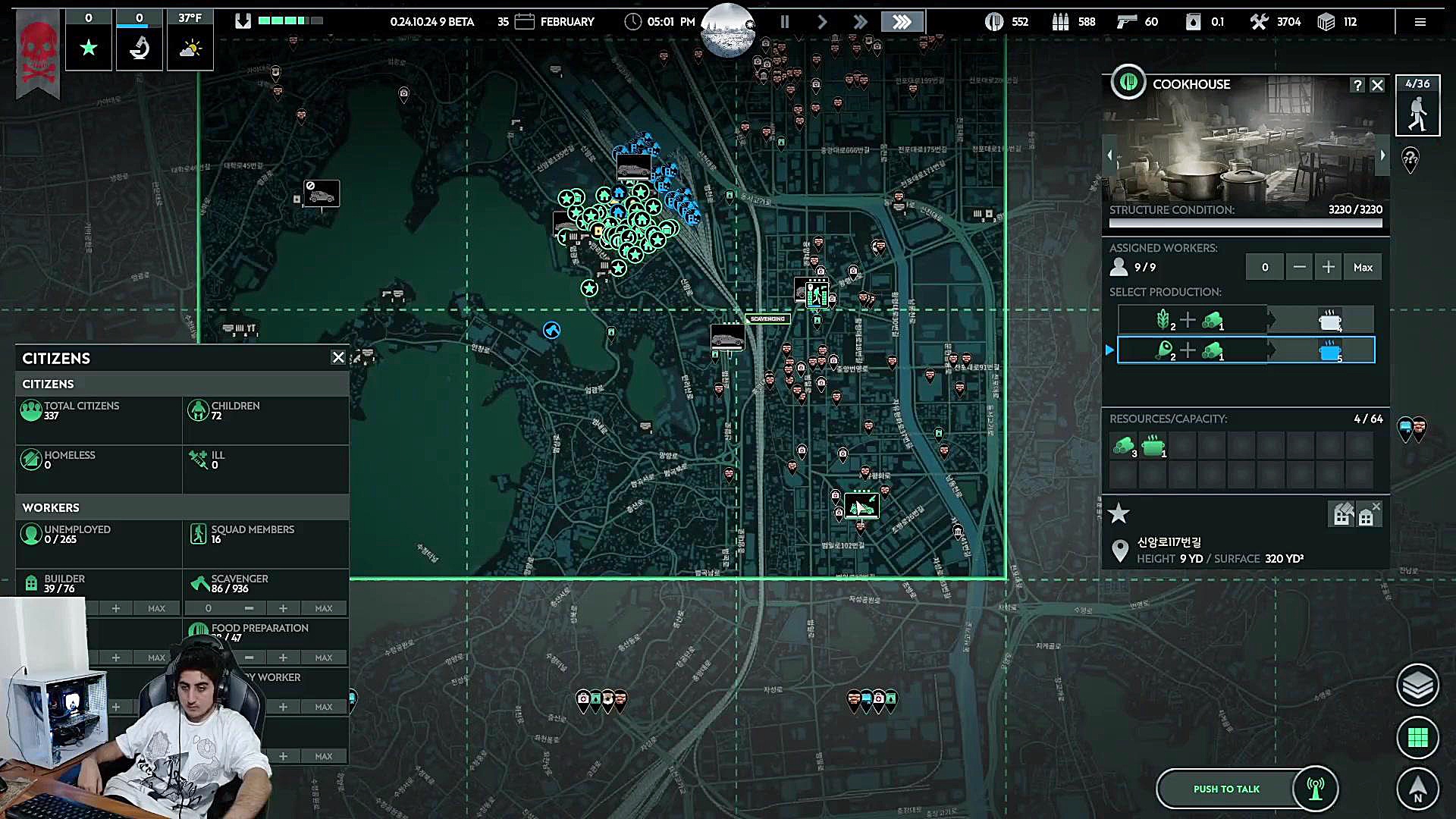This screenshot has width=1456, height=819.
Task: Increase cookhouse assigned workers with plus
Action: [1329, 267]
